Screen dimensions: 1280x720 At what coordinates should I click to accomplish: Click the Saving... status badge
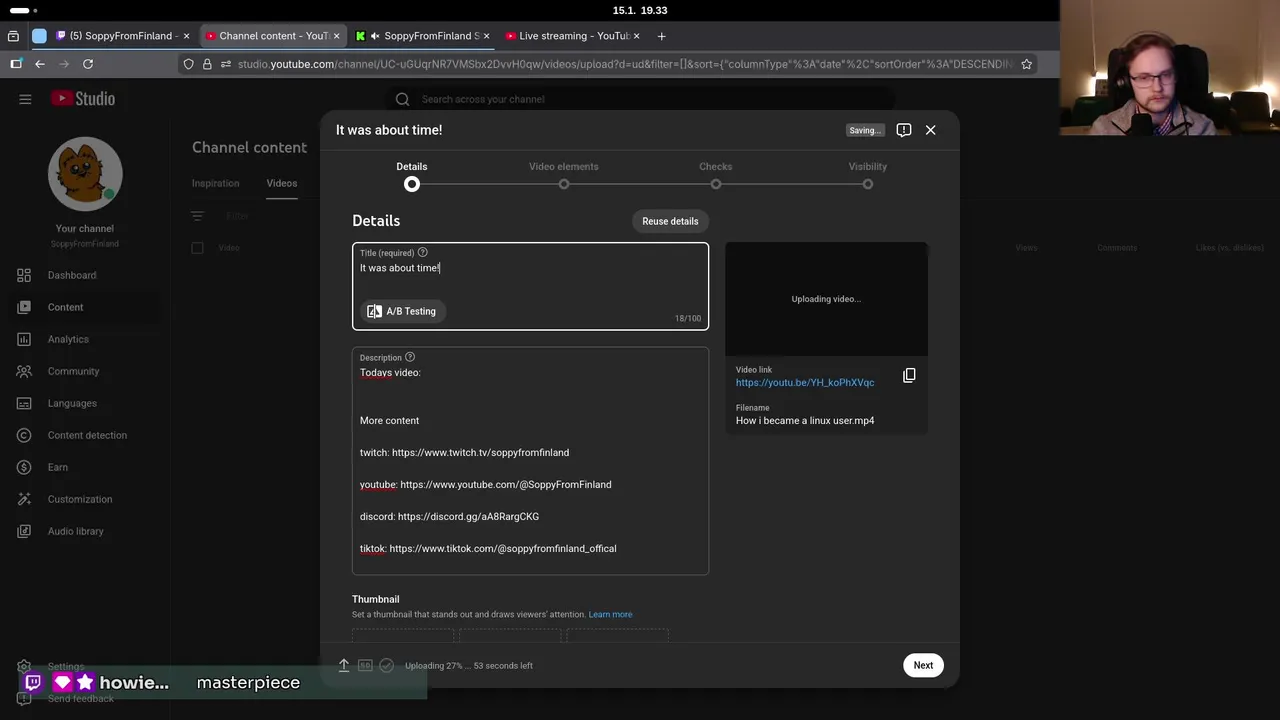click(x=865, y=130)
